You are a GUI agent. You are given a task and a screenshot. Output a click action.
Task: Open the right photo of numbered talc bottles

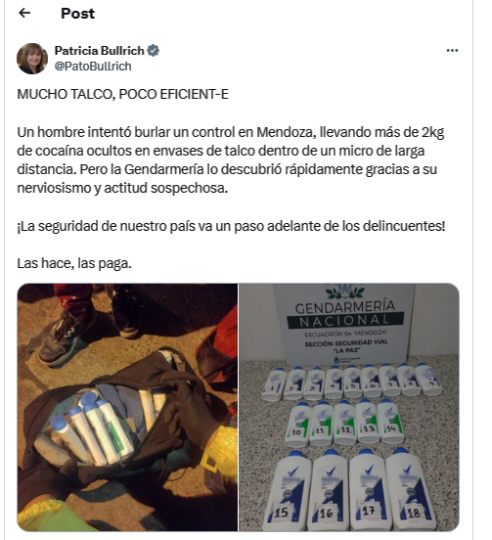click(x=349, y=407)
